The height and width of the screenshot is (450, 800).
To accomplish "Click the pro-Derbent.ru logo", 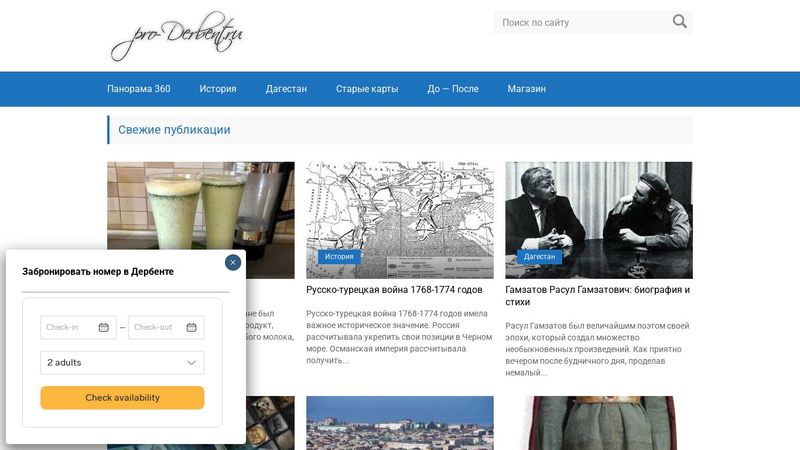I will pos(177,36).
